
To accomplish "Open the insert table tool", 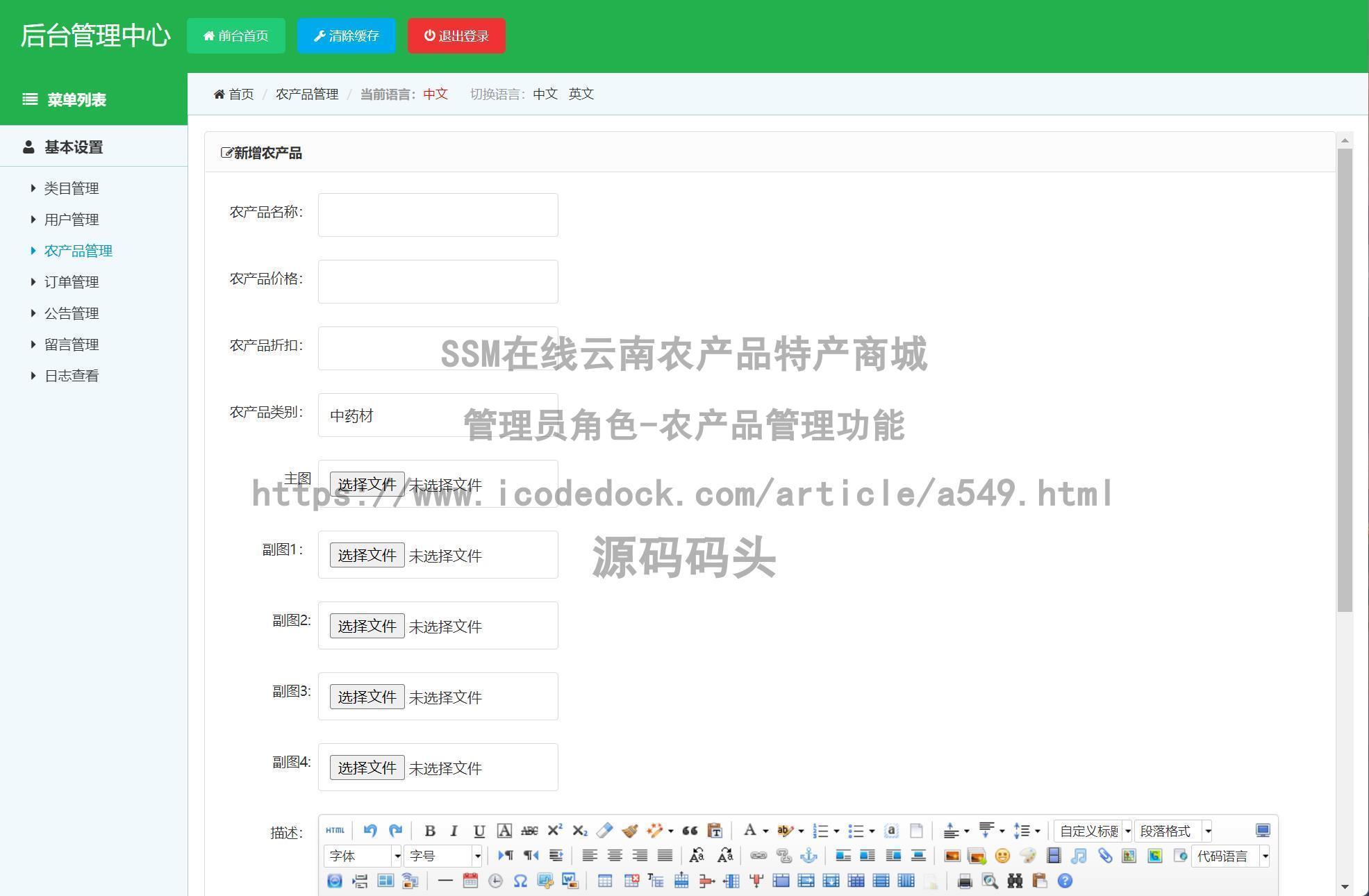I will (604, 879).
